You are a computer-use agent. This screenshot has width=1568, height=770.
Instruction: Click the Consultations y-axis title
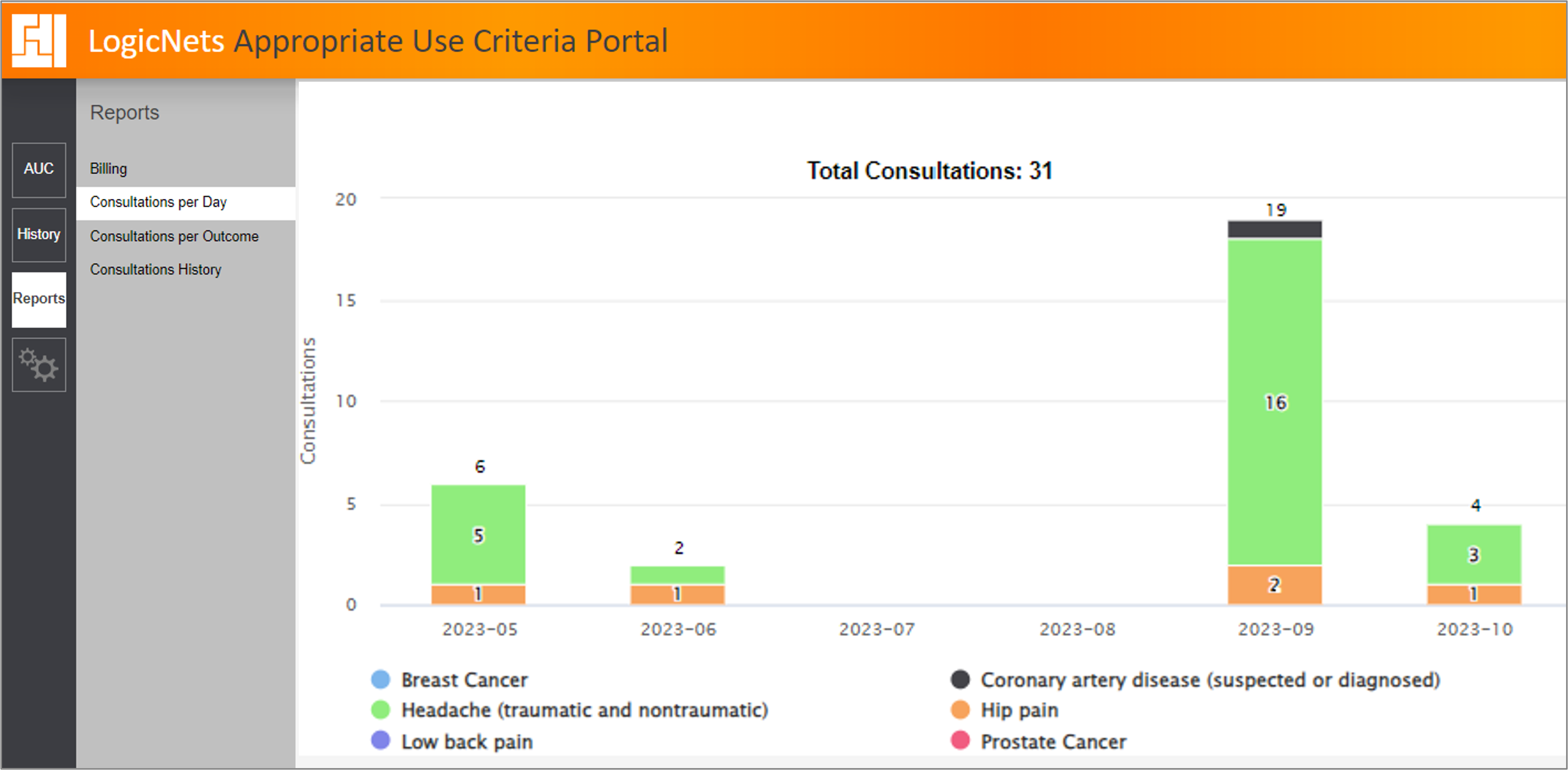[308, 401]
